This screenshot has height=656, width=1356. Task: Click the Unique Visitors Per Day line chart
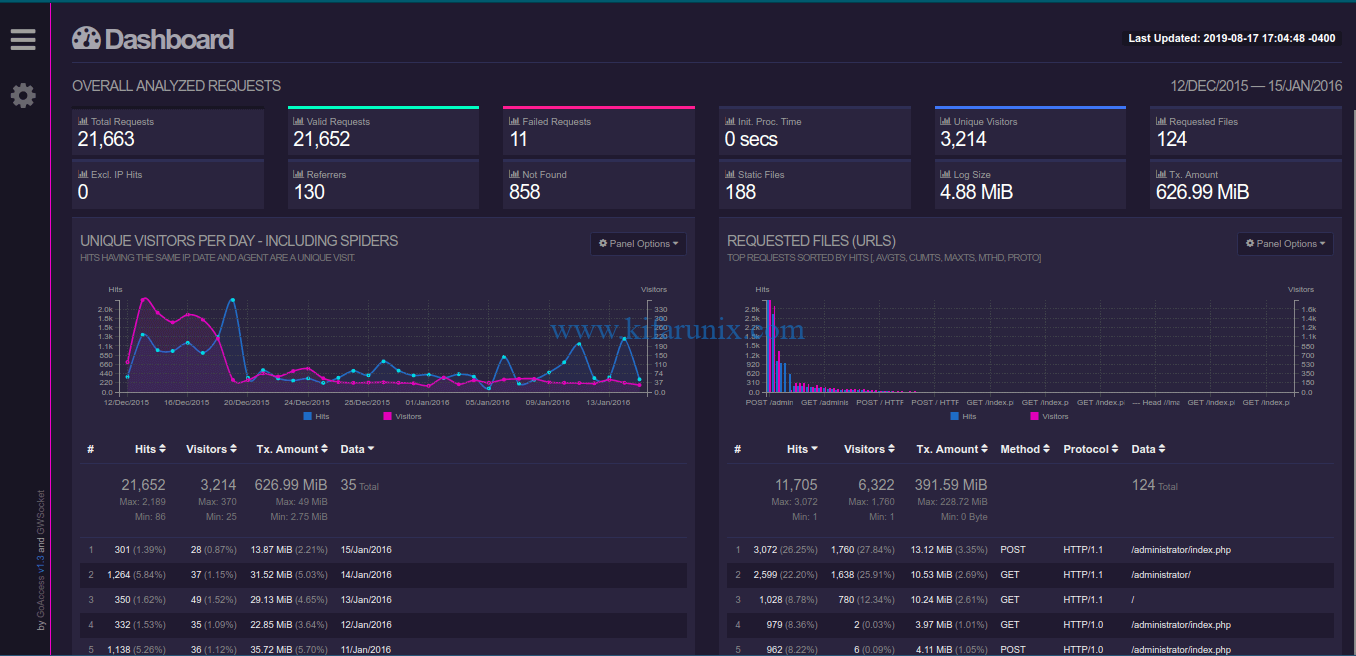tap(384, 345)
